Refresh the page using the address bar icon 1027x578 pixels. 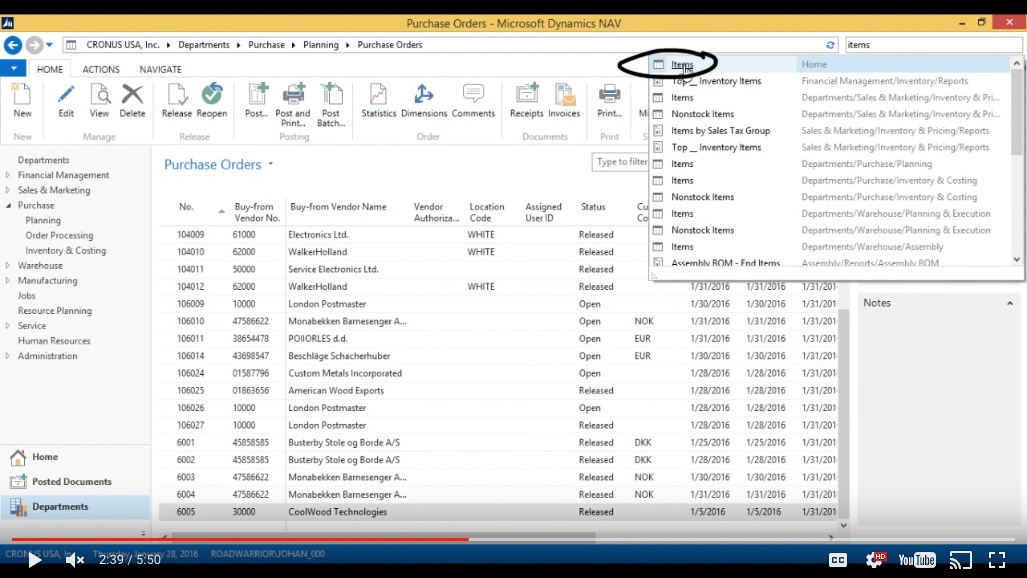[830, 45]
